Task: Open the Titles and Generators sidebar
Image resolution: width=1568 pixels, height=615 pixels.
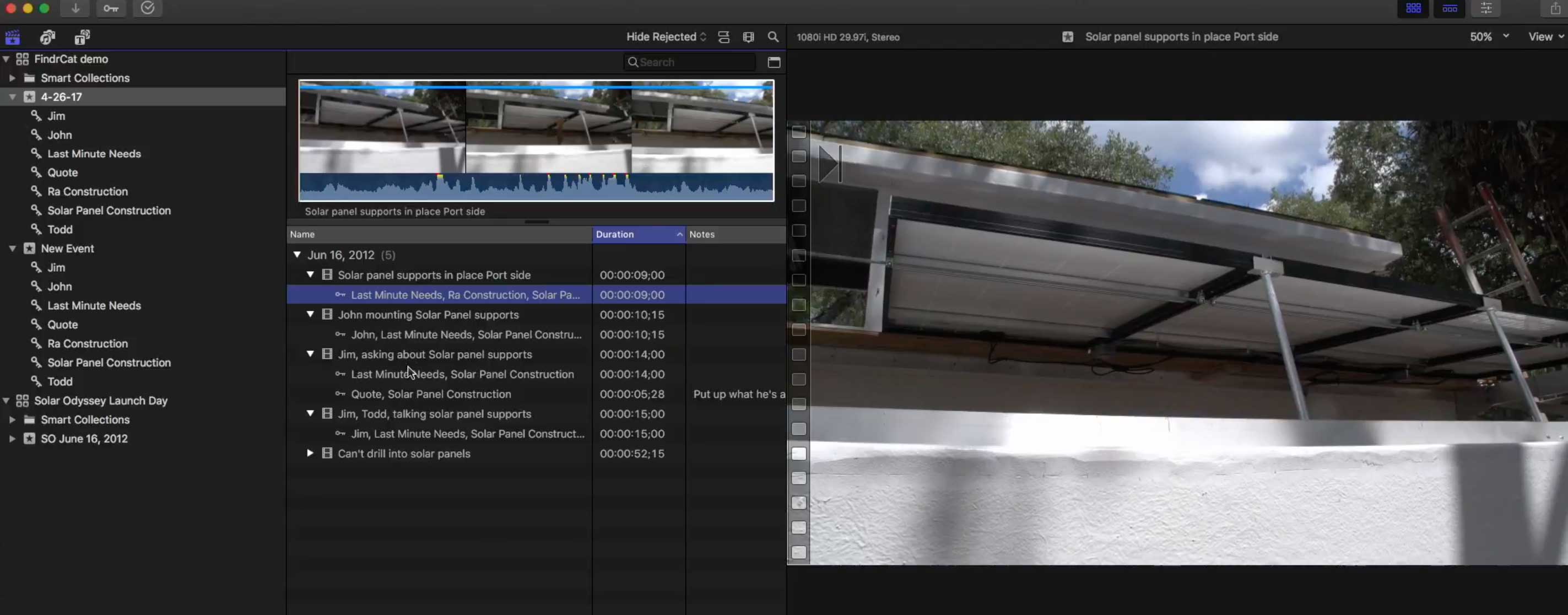Action: 82,37
